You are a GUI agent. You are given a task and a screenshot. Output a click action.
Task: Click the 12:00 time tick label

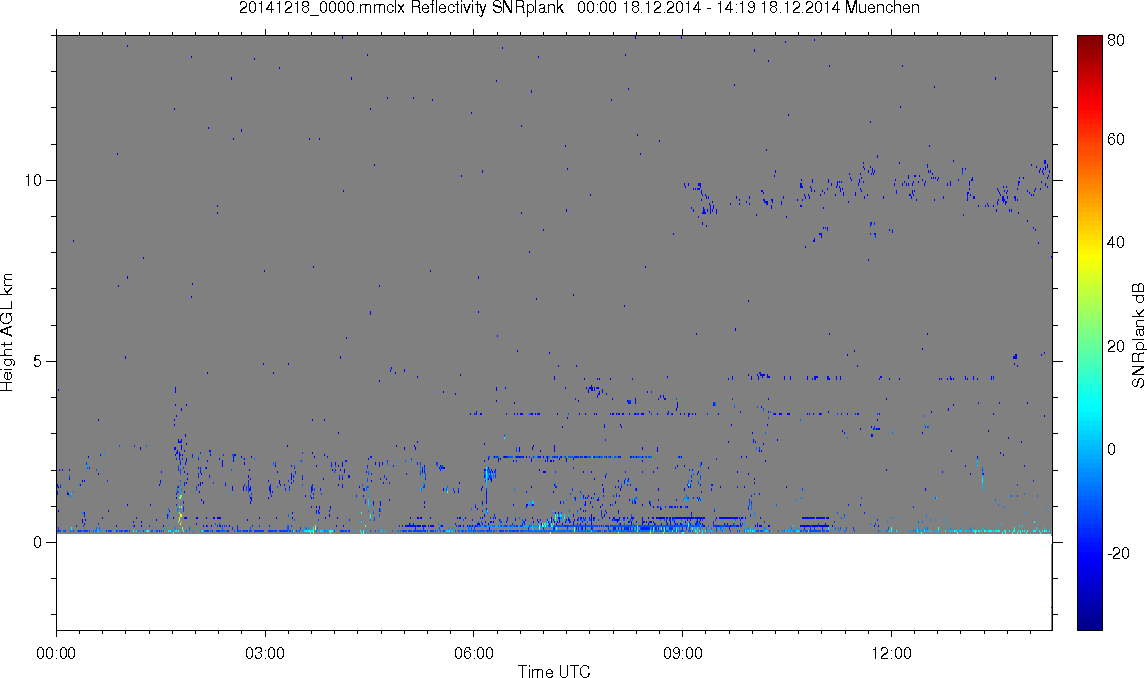point(892,653)
